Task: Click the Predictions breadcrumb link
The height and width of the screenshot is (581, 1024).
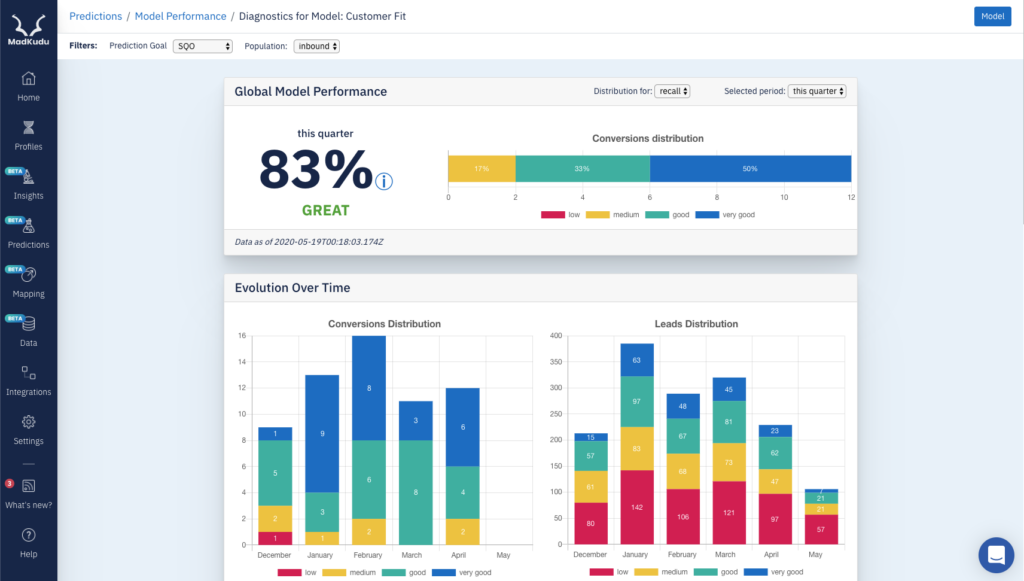Action: (95, 15)
